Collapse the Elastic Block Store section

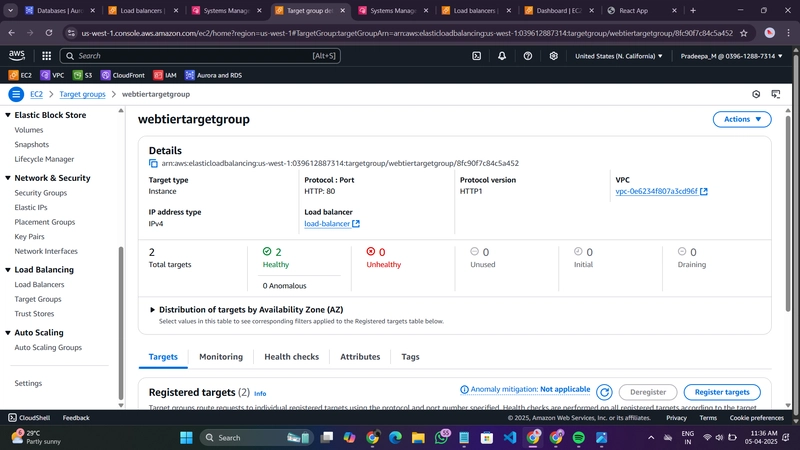[x=8, y=115]
